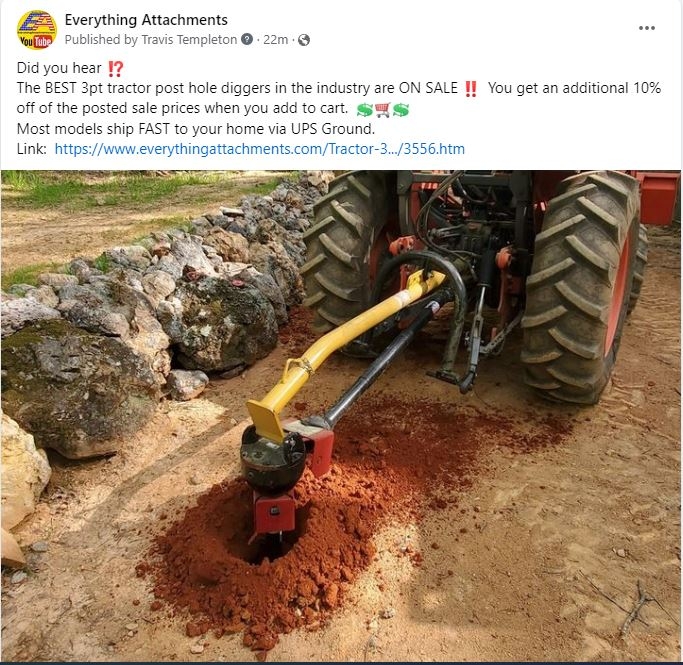This screenshot has height=665, width=683.
Task: Click the red exclamation question mark emoji
Action: 116,68
